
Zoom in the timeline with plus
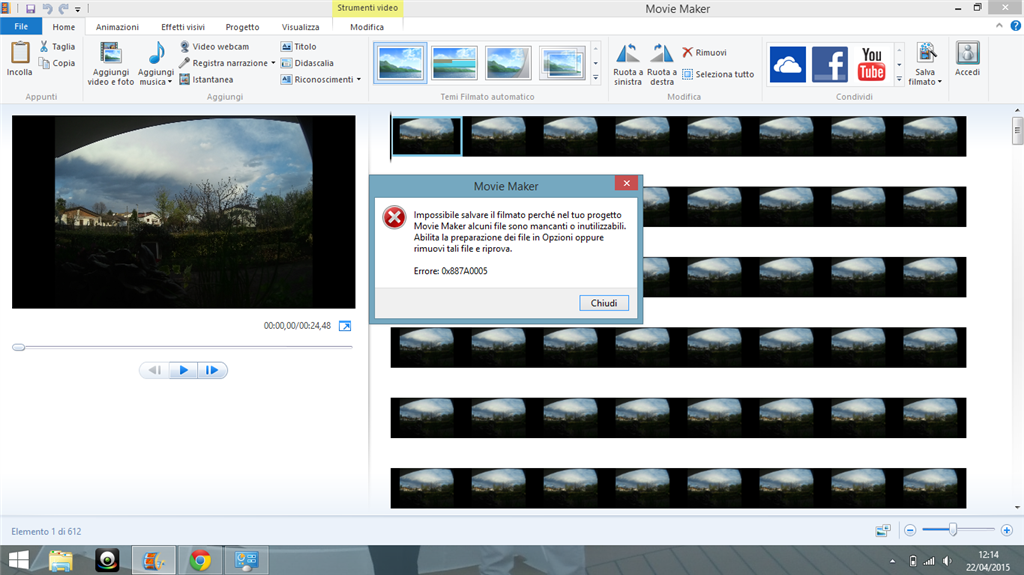tap(1006, 531)
